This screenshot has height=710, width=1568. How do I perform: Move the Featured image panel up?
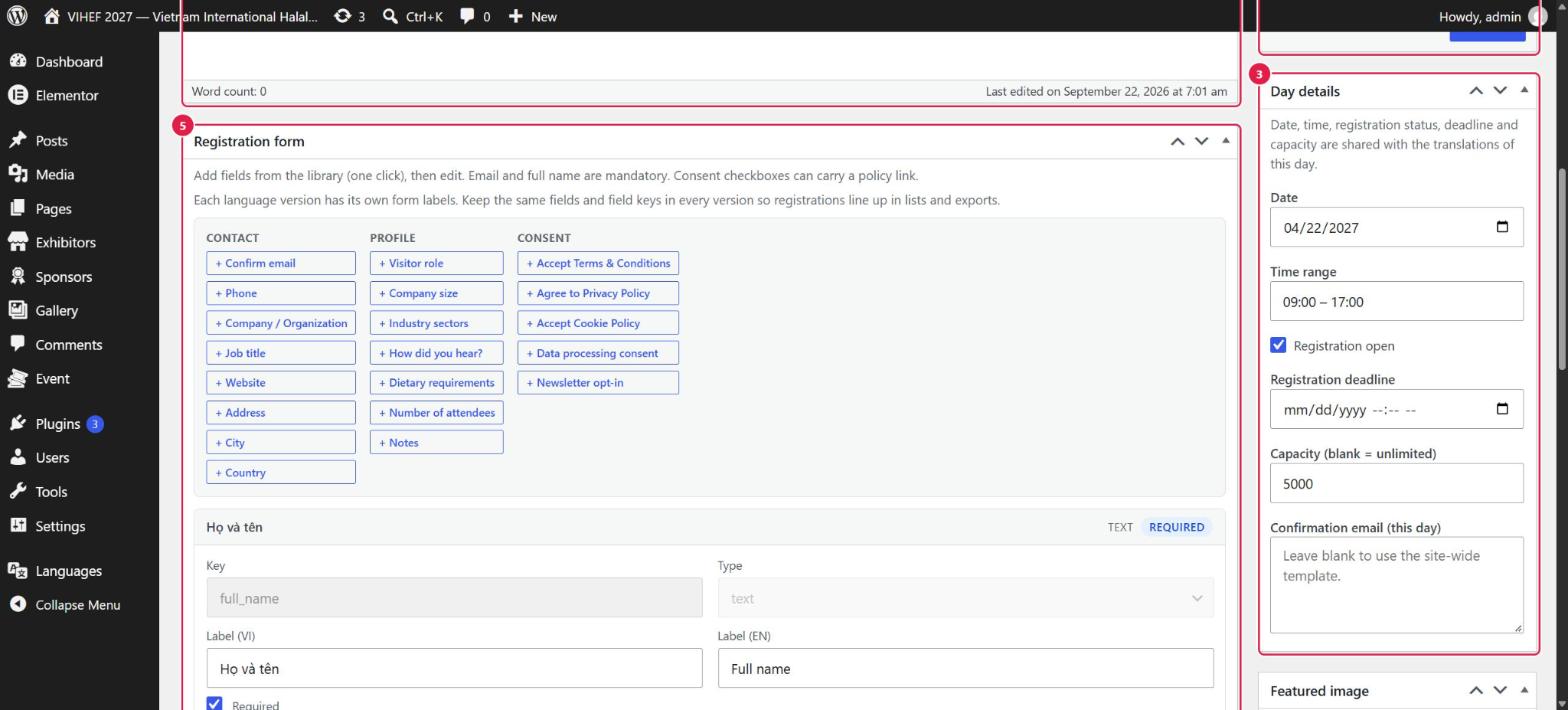pos(1475,690)
